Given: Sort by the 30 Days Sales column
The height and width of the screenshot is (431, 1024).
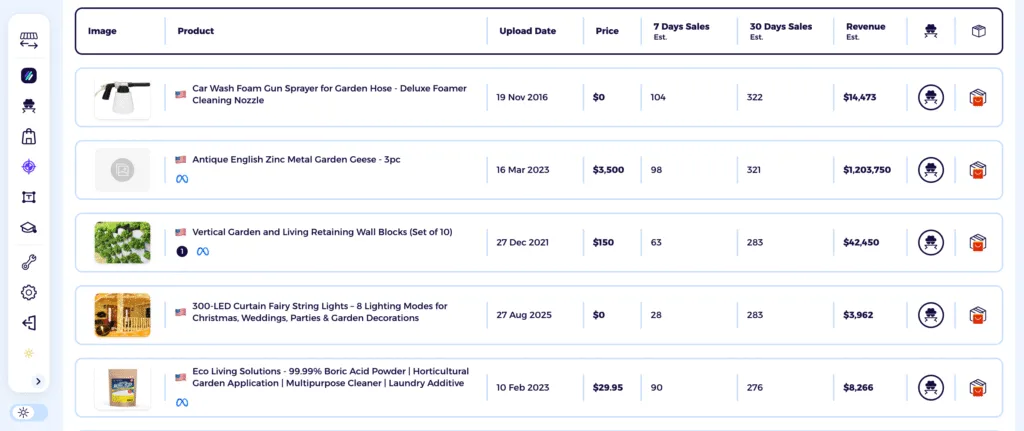Looking at the screenshot, I should click(780, 27).
